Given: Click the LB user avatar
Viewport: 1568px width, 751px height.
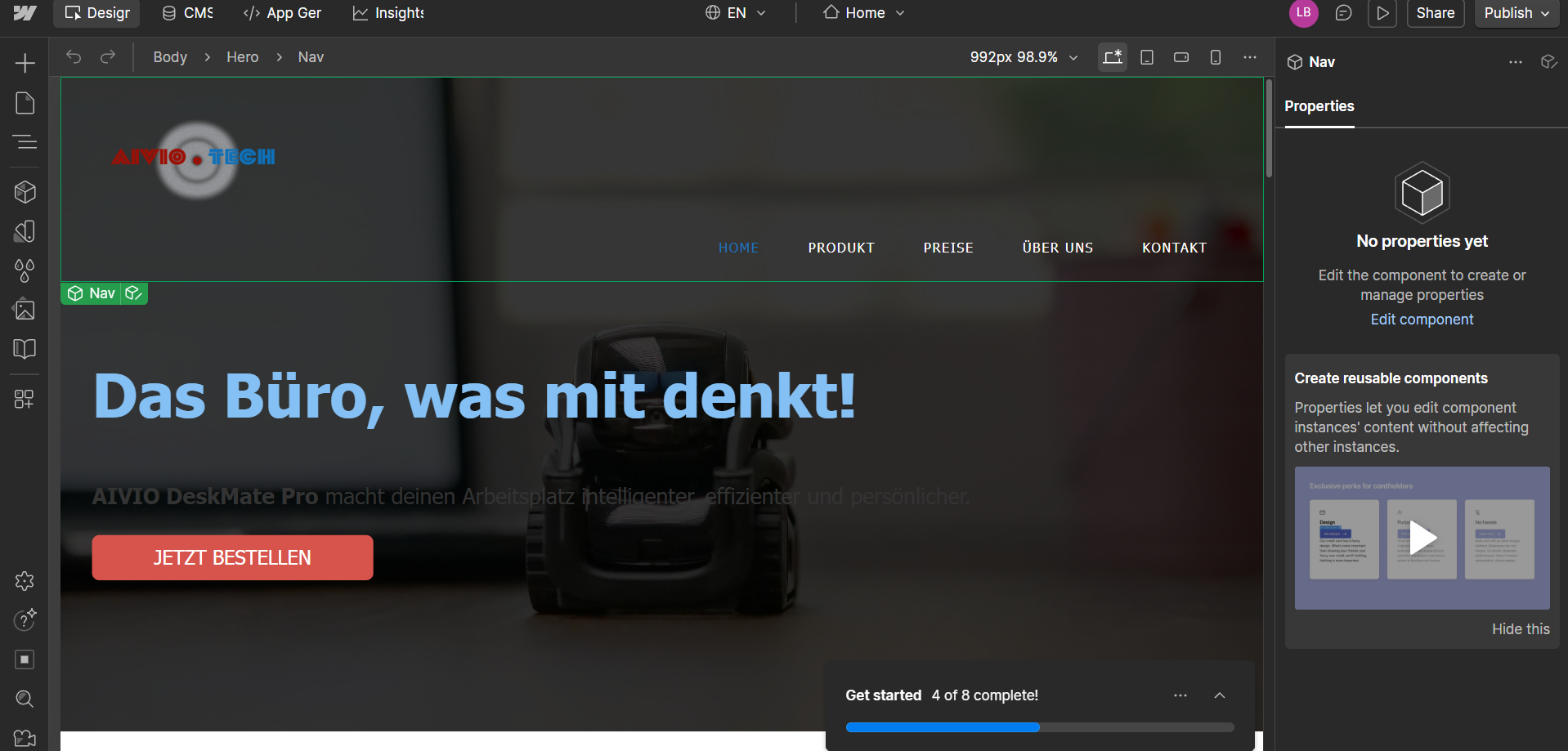Looking at the screenshot, I should pyautogui.click(x=1304, y=13).
